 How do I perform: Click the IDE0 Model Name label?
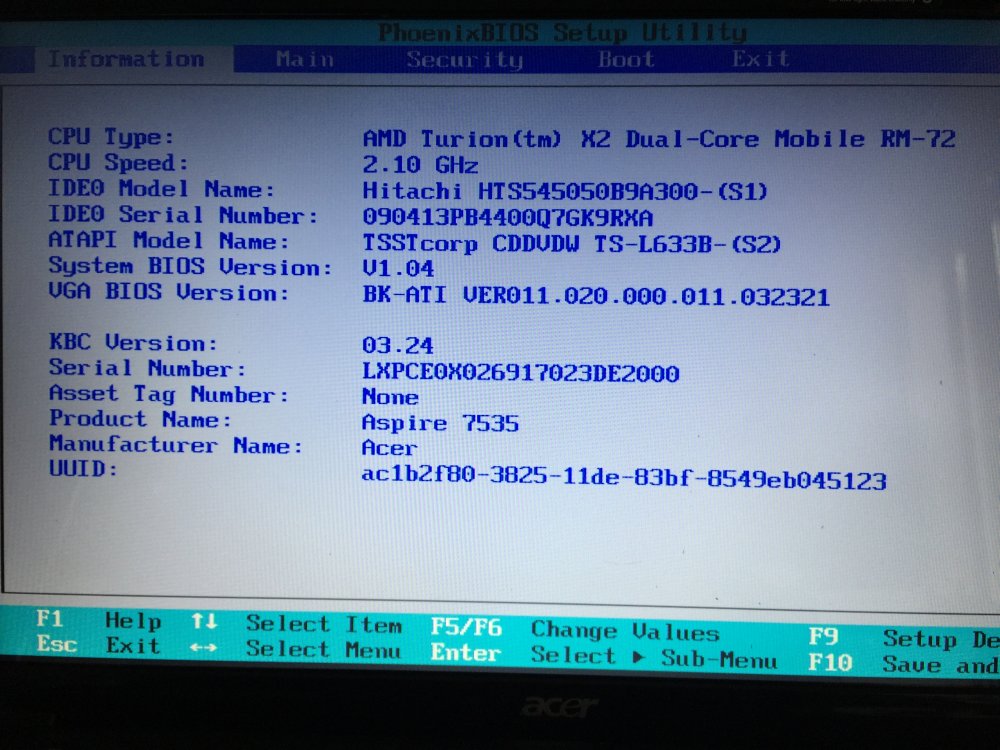(x=161, y=189)
